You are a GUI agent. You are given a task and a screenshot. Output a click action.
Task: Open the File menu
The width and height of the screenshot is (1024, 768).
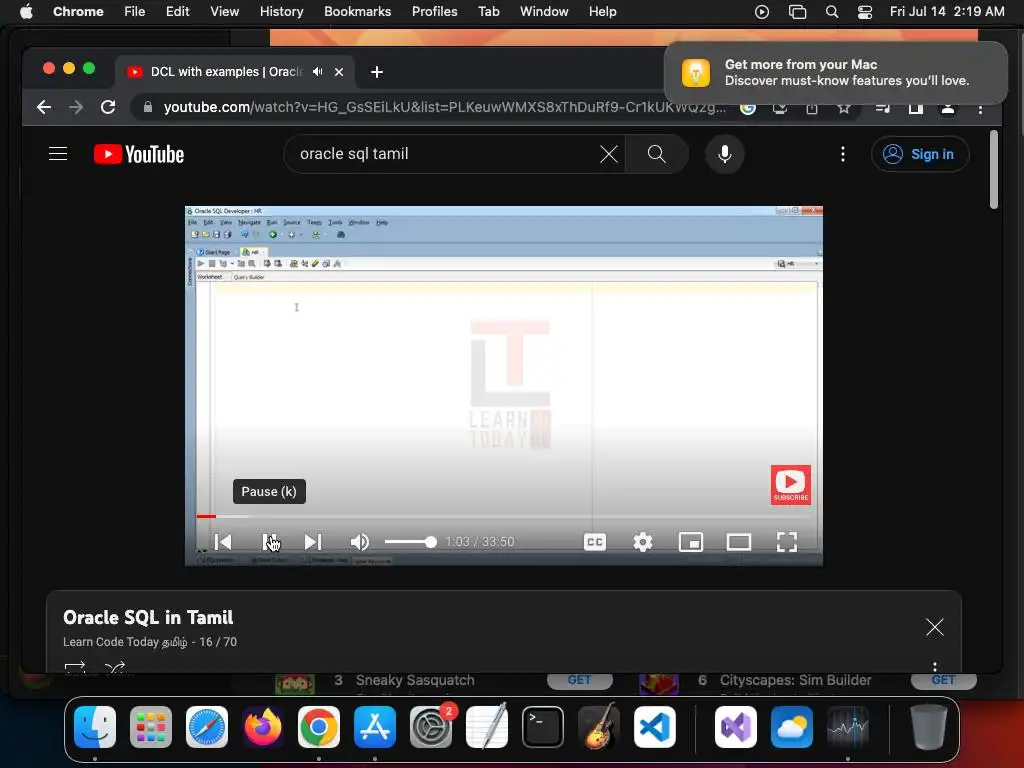coord(135,12)
